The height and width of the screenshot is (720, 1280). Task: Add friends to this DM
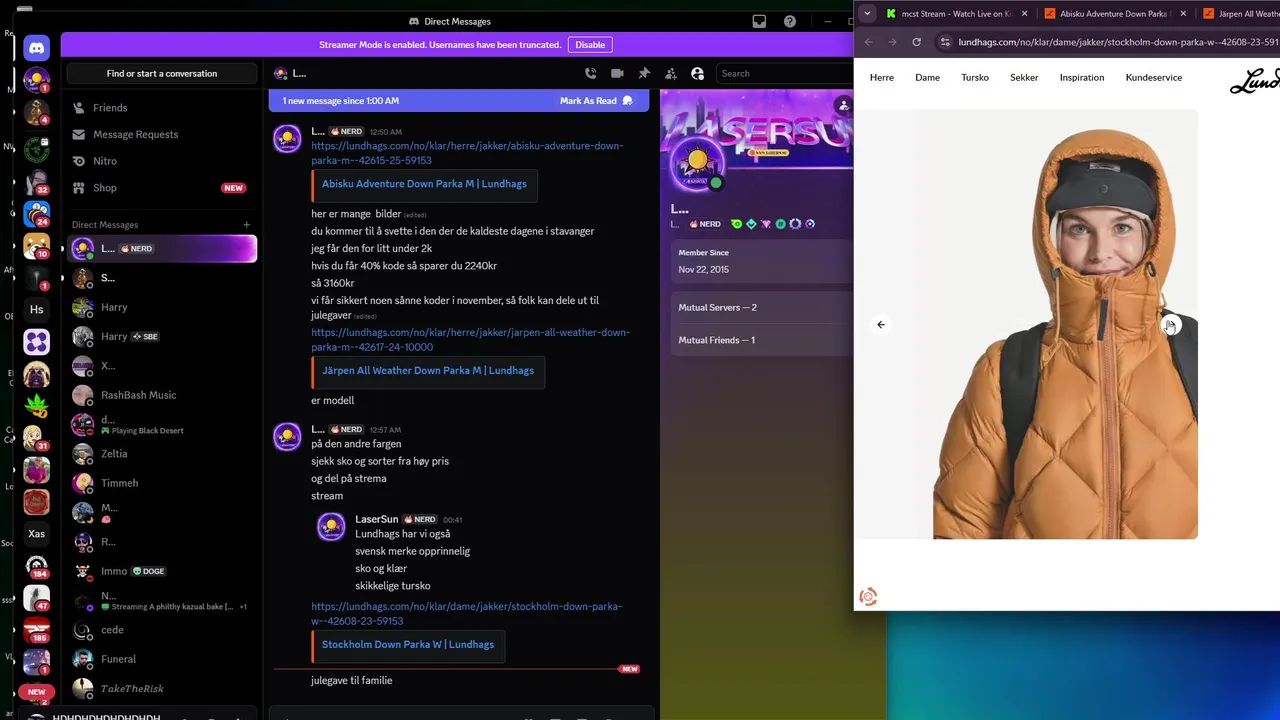(671, 73)
